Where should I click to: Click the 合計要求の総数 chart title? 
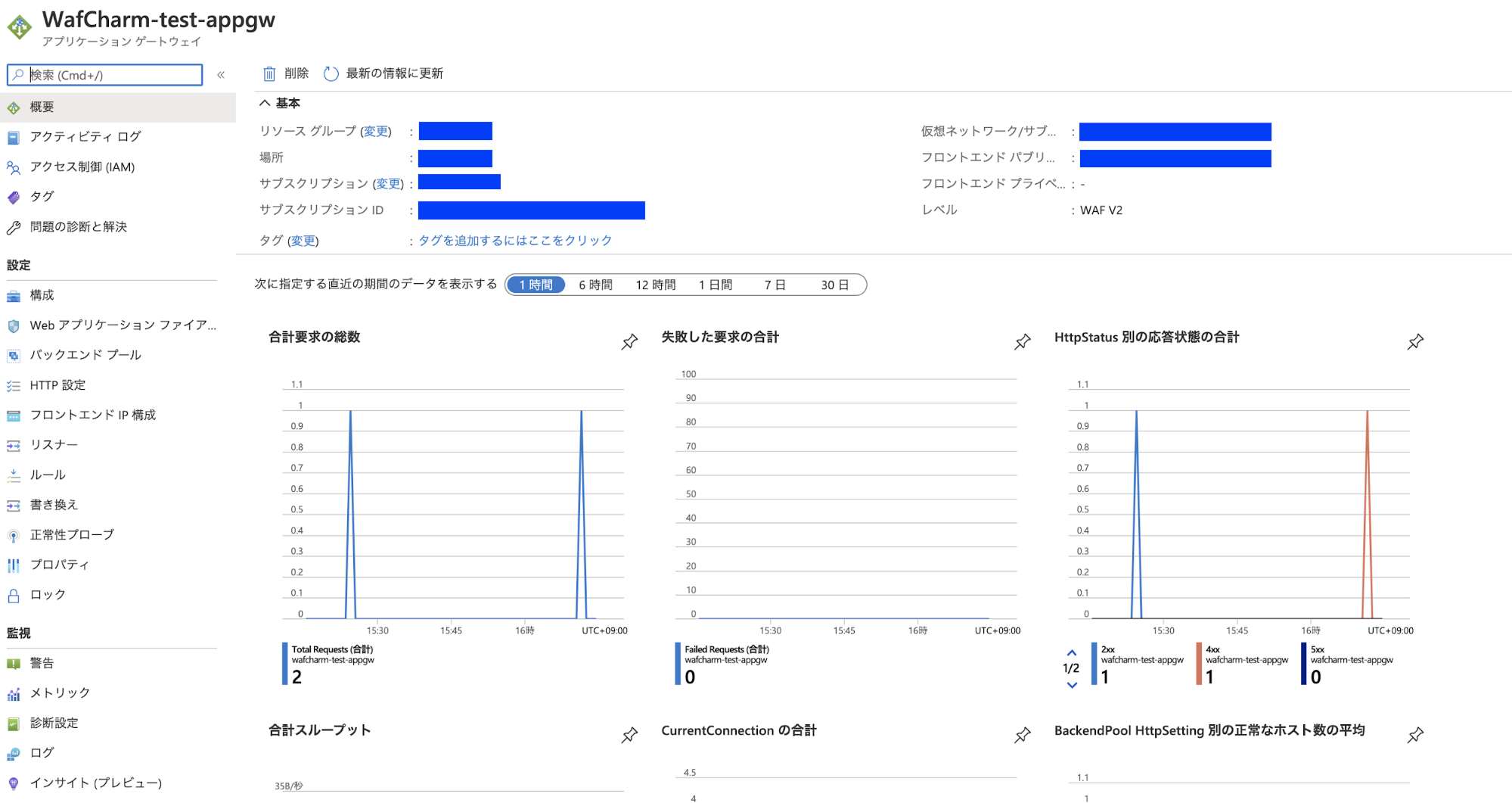coord(315,338)
